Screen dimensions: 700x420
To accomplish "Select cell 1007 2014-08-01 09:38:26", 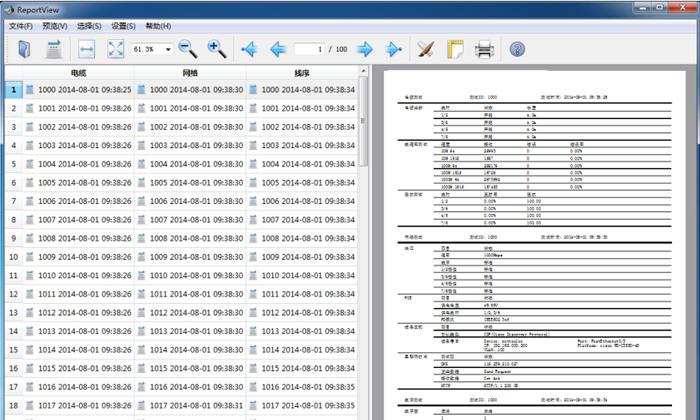I will [x=78, y=220].
